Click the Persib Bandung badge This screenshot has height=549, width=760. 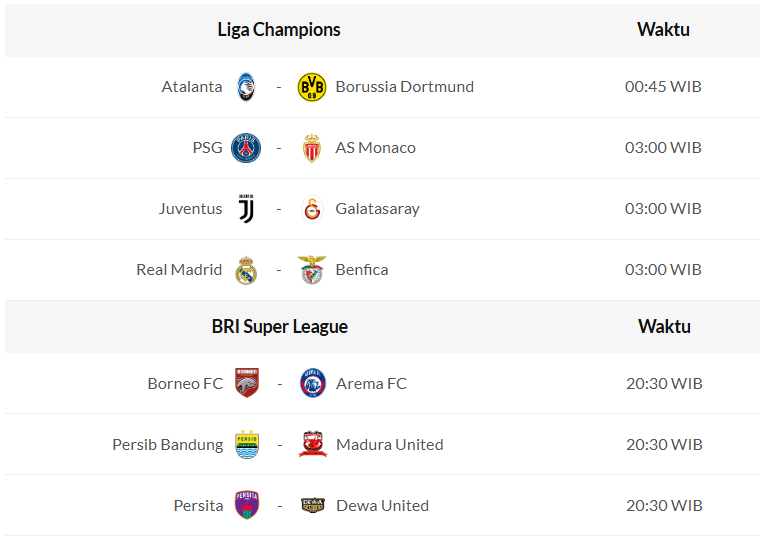click(x=247, y=444)
